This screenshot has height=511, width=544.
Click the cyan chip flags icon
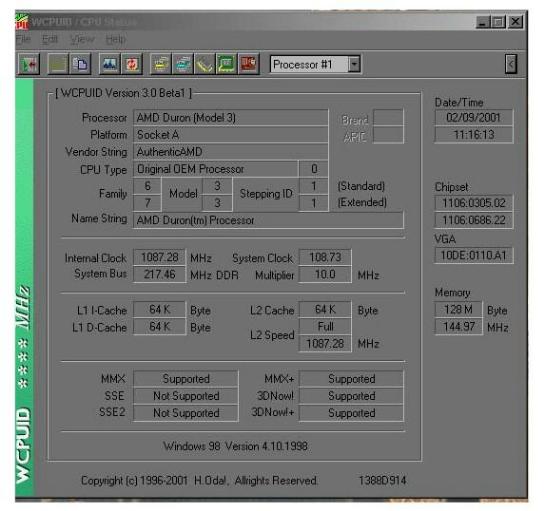[183, 64]
